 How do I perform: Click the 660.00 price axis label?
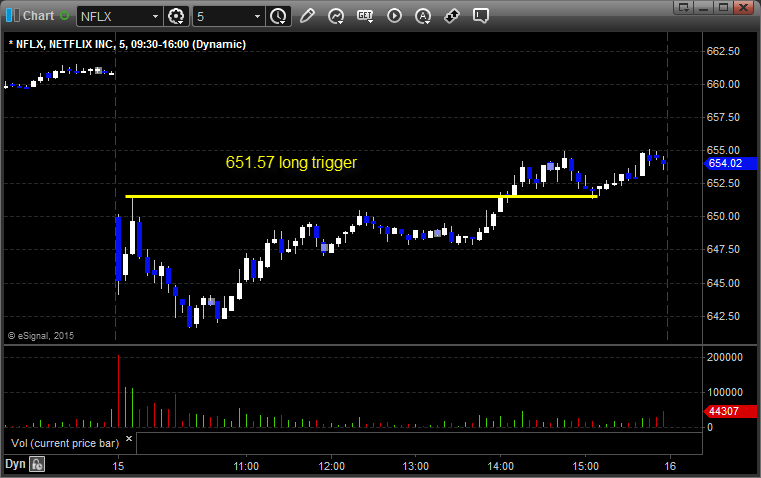pos(723,84)
